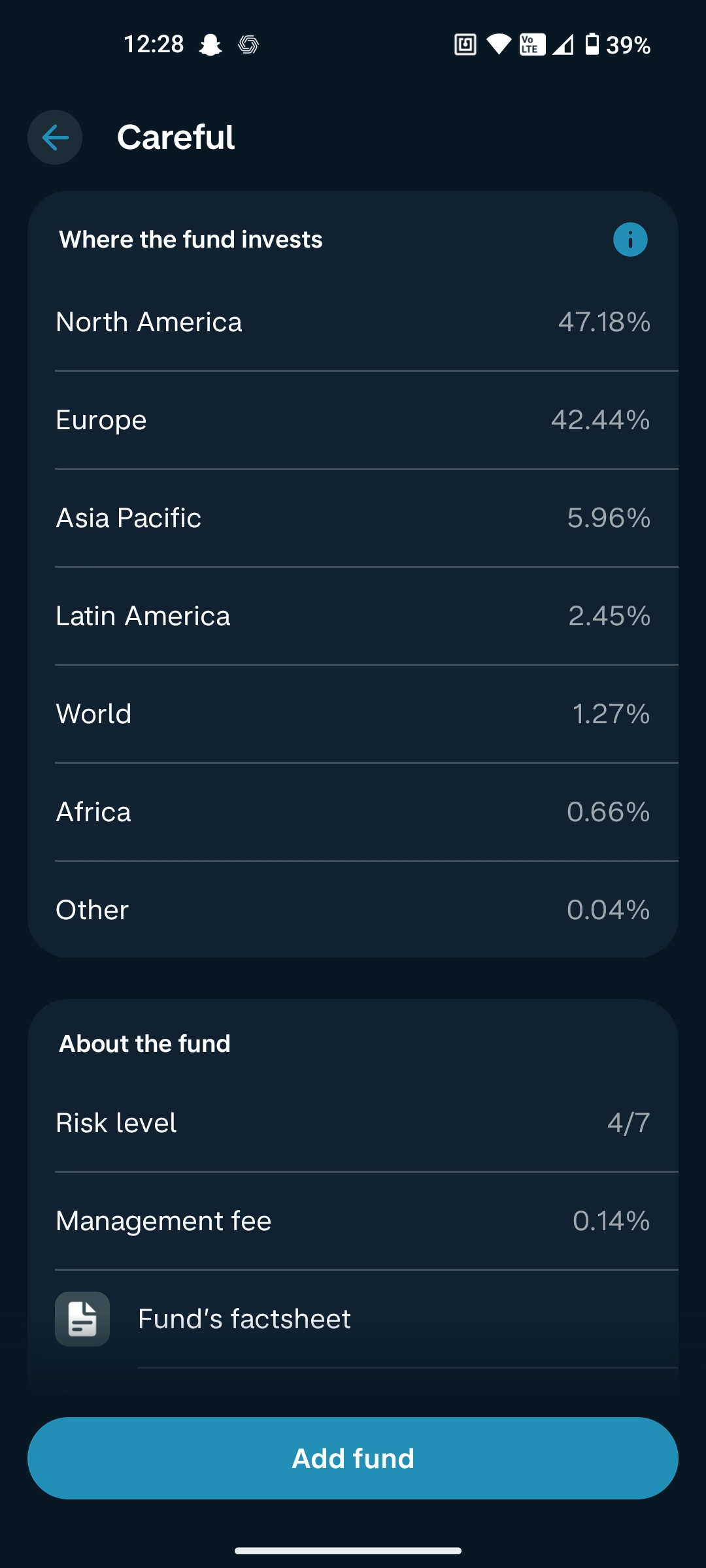Click the back arrow icon

[x=54, y=137]
